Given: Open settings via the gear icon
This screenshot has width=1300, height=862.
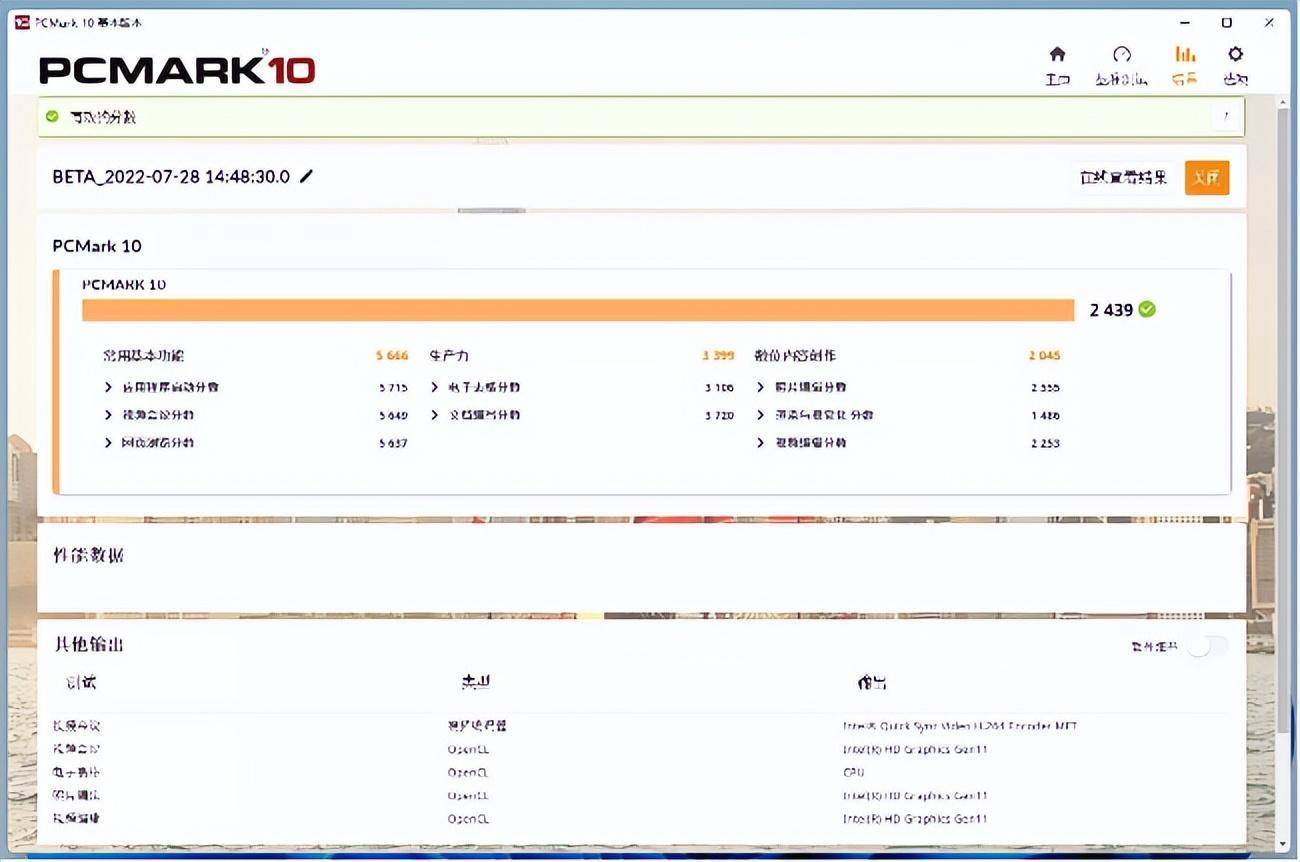Looking at the screenshot, I should coord(1236,54).
